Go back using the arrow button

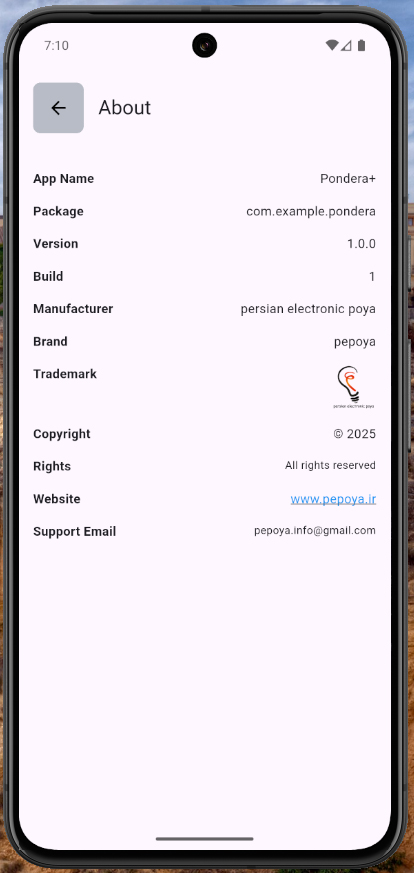[x=58, y=108]
